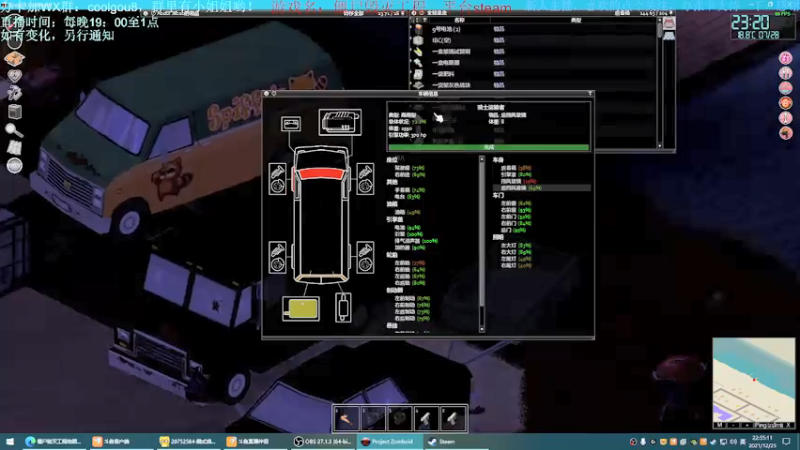This screenshot has width=800, height=450.
Task: Click the green progress bar in vehicle info
Action: [x=489, y=147]
